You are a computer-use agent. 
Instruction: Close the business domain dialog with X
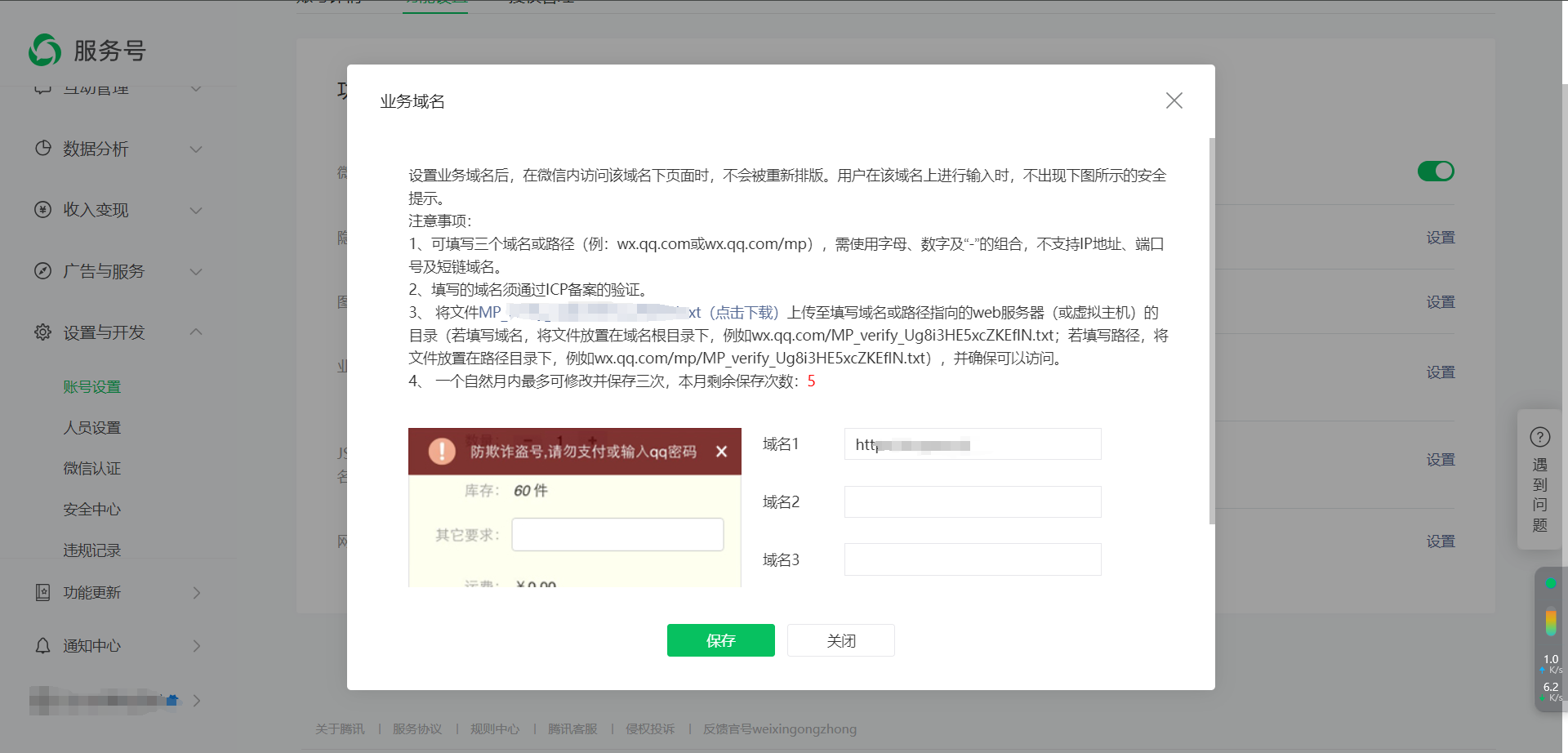[1174, 100]
